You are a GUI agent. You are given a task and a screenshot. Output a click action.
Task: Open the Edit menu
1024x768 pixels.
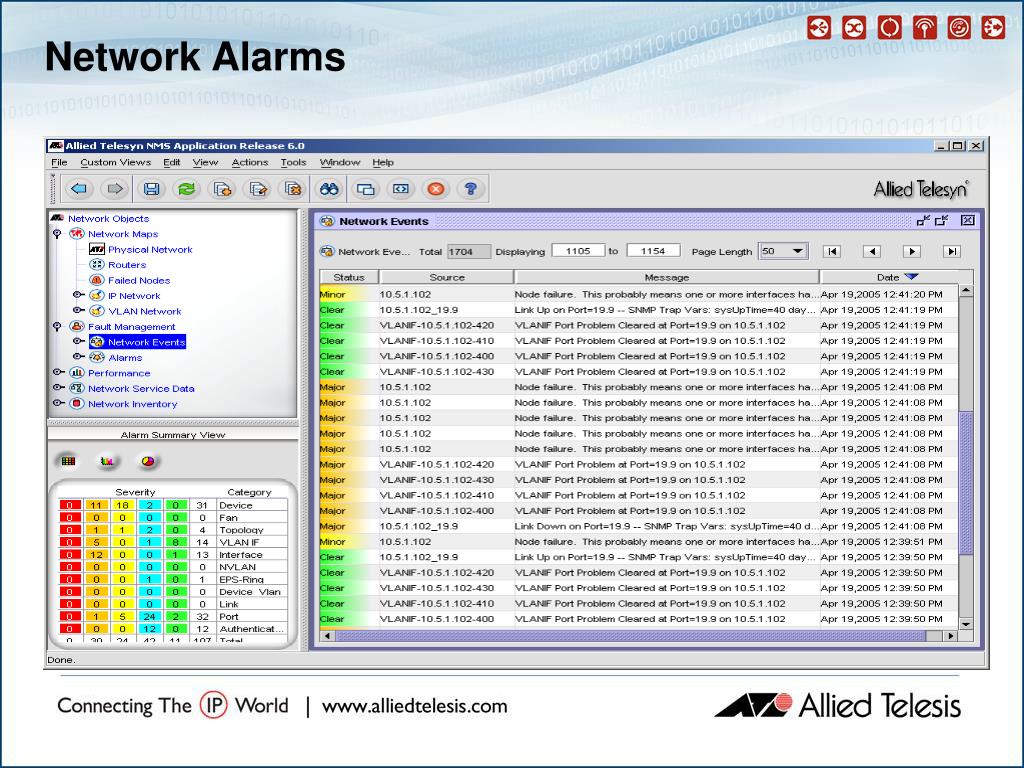(x=172, y=162)
